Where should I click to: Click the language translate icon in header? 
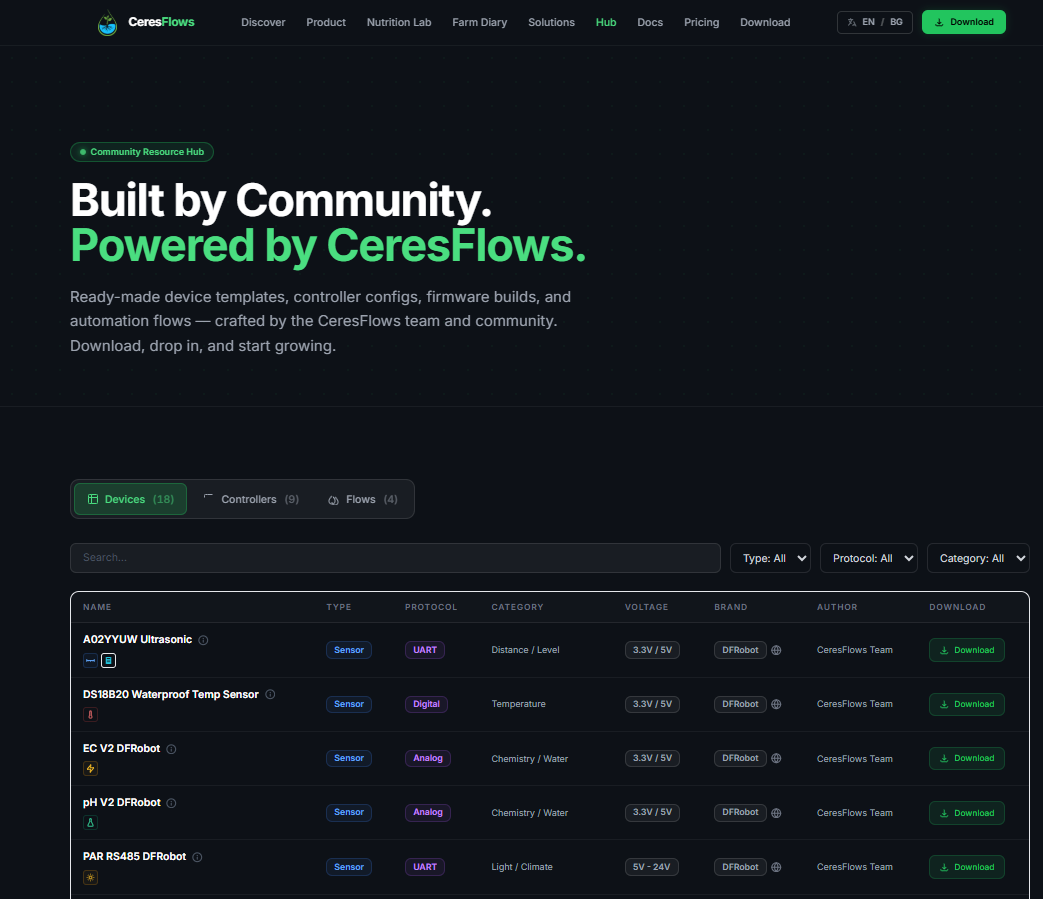point(851,22)
